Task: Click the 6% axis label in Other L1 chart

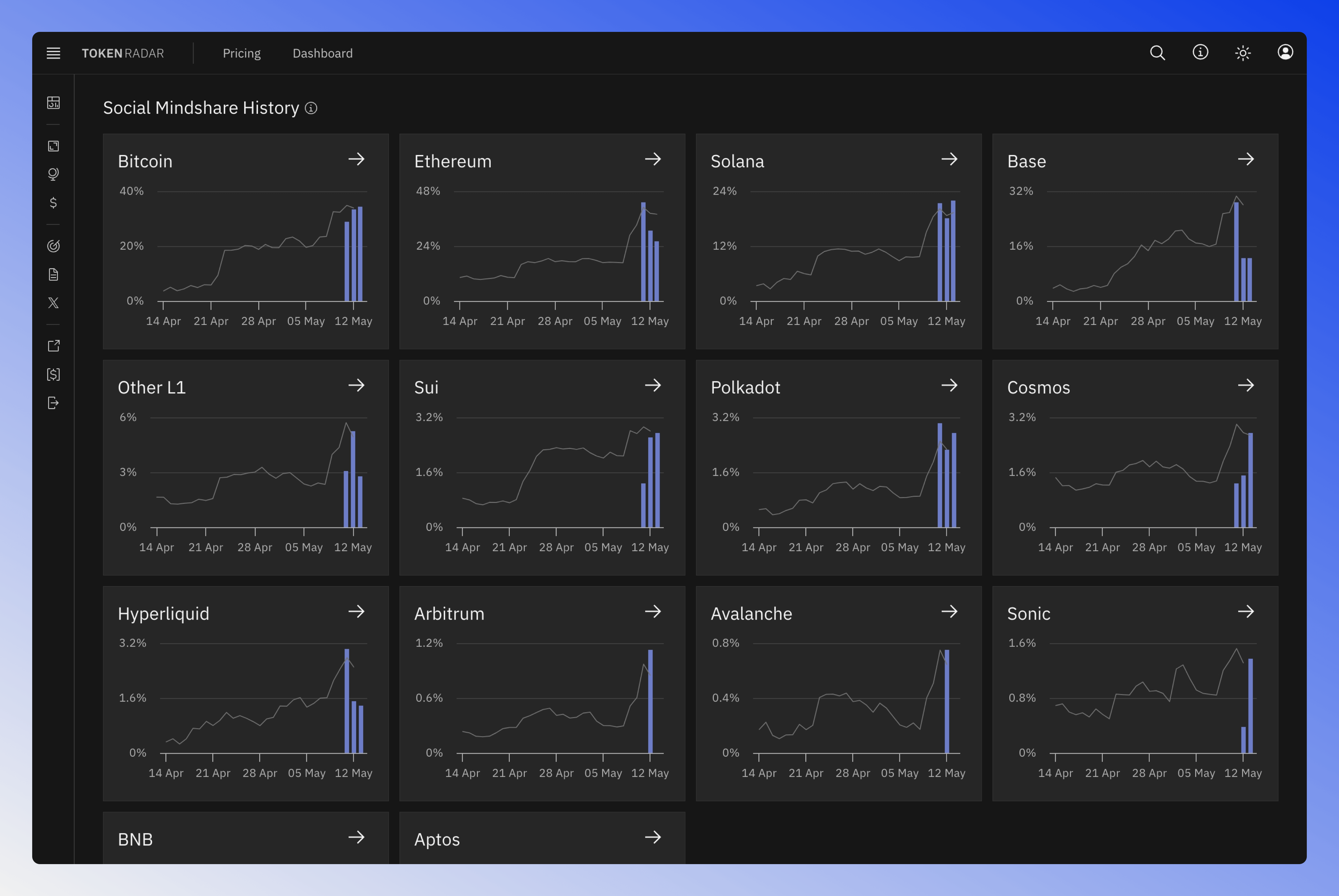Action: tap(128, 418)
